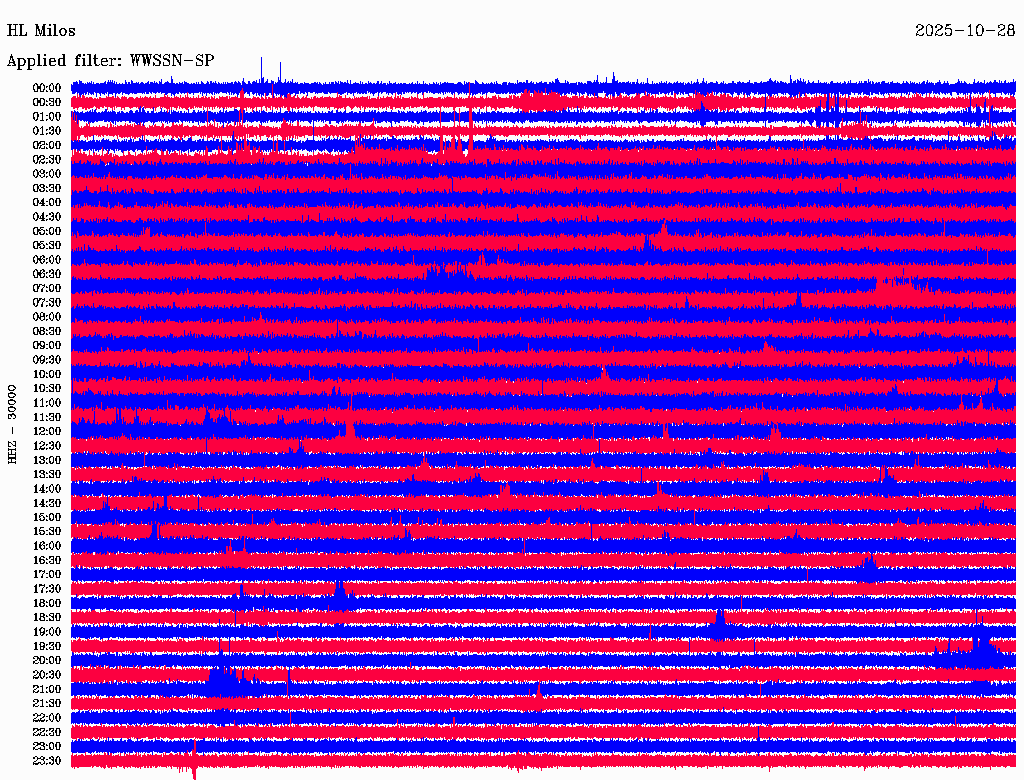
Task: Select the 21:00 time label
Action: (47, 690)
